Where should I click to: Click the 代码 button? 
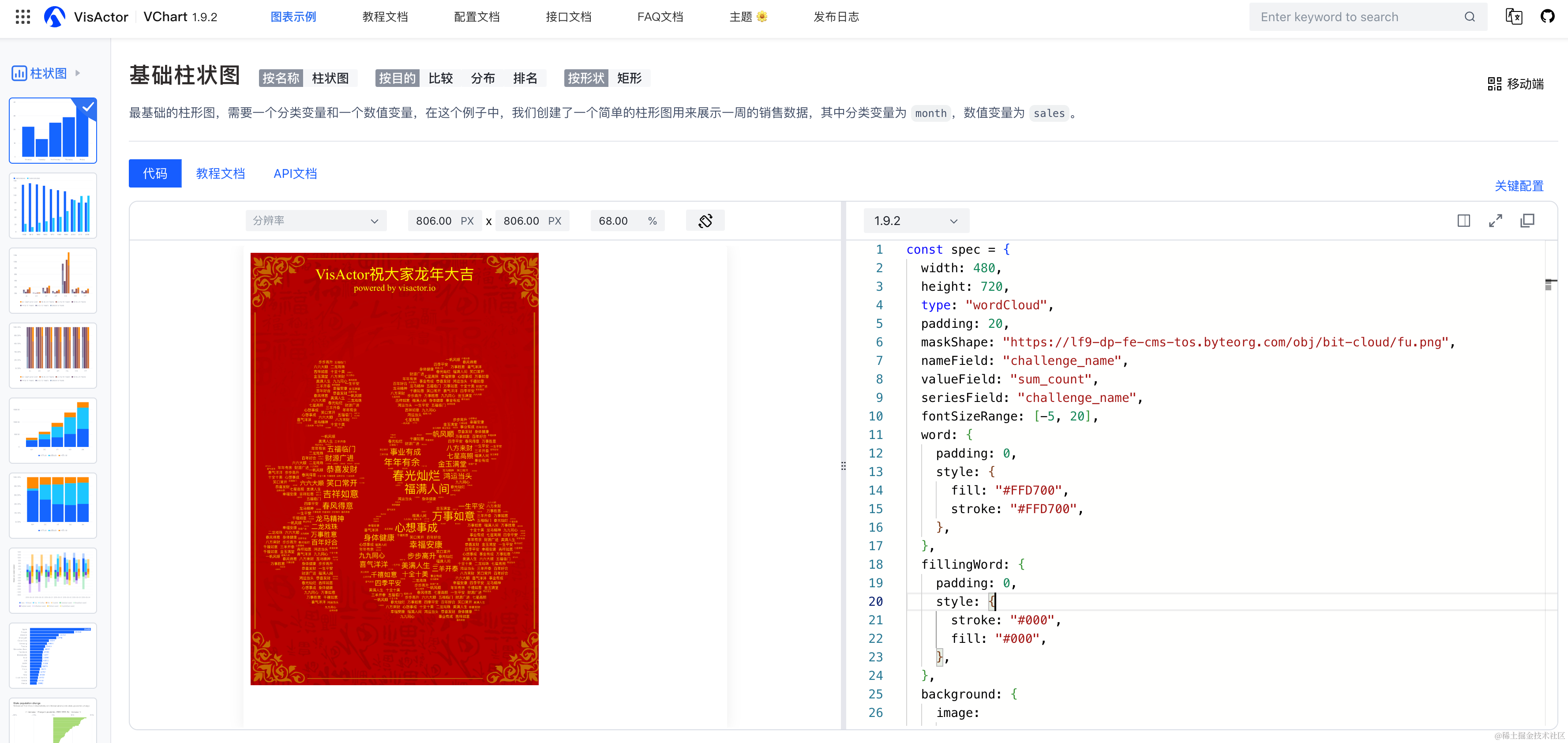tap(154, 173)
